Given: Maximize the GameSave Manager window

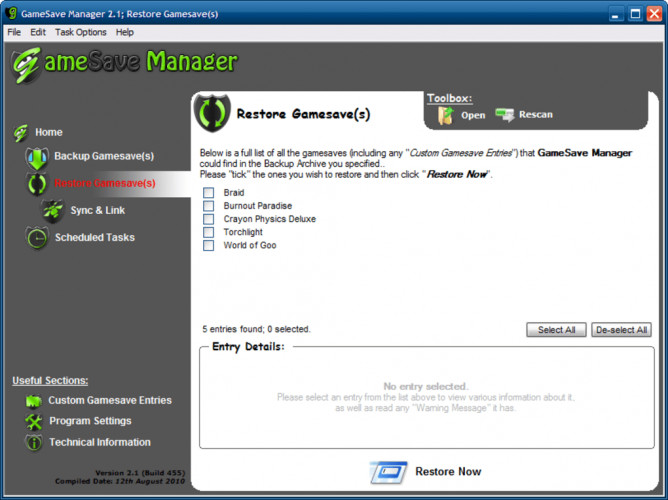Looking at the screenshot, I should (635, 14).
